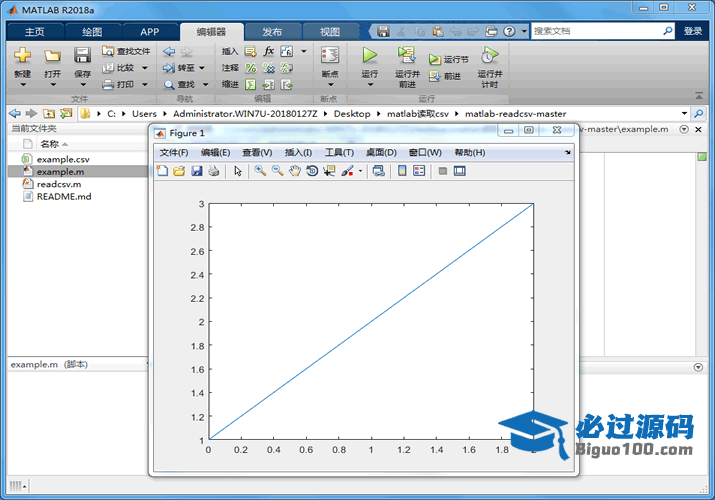The image size is (715, 500).
Task: Click the help question mark icon
Action: (x=509, y=31)
